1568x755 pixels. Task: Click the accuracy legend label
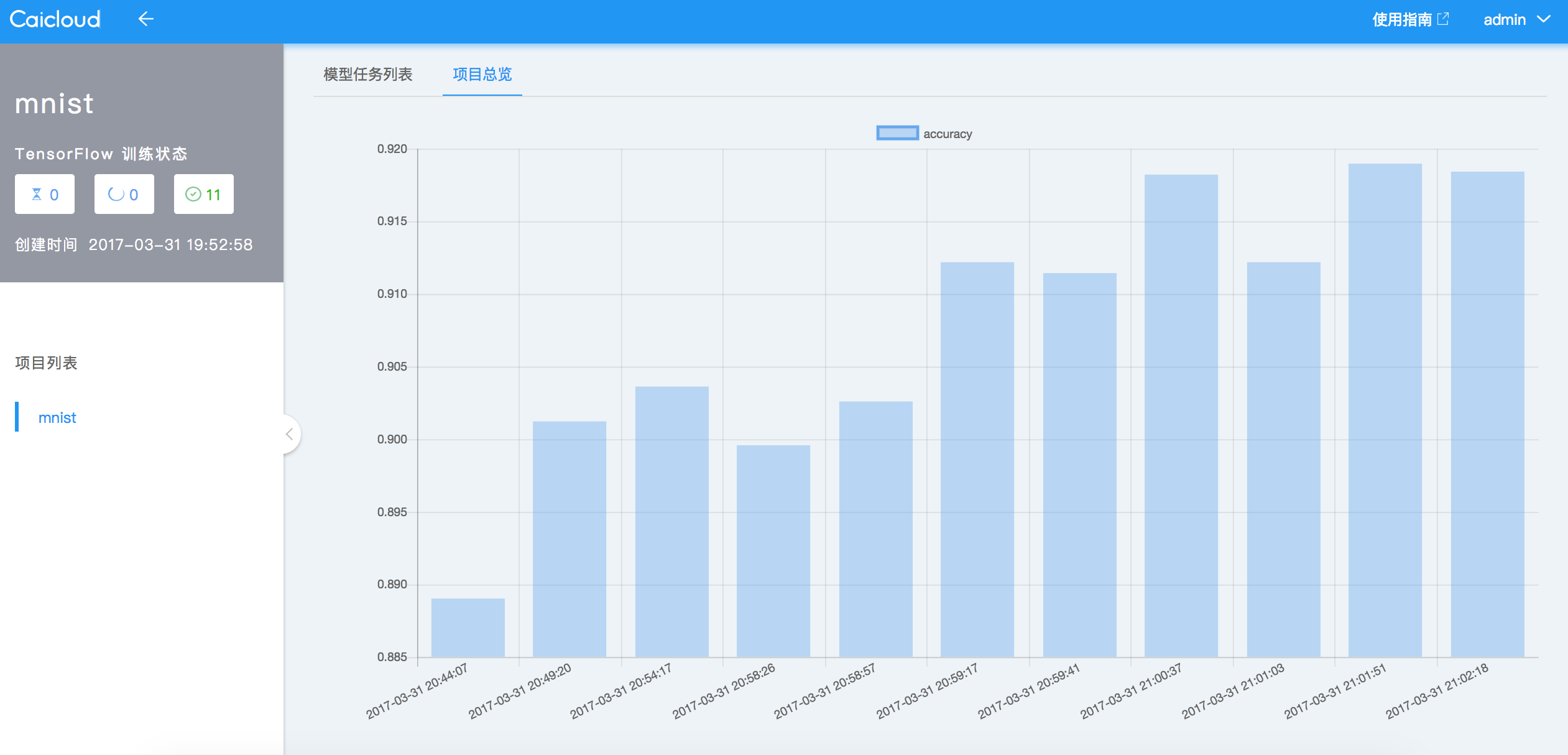point(947,134)
